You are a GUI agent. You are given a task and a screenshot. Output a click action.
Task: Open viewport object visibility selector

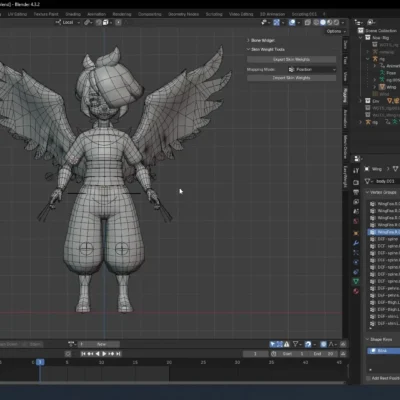[x=265, y=22]
